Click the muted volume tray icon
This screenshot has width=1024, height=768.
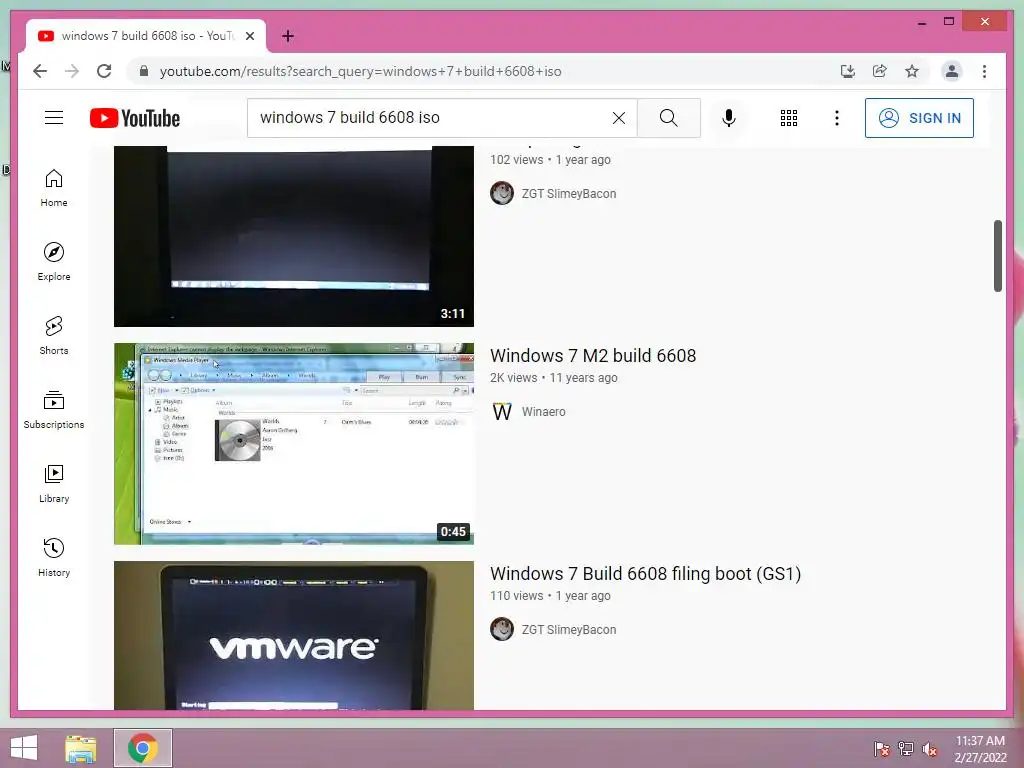930,748
